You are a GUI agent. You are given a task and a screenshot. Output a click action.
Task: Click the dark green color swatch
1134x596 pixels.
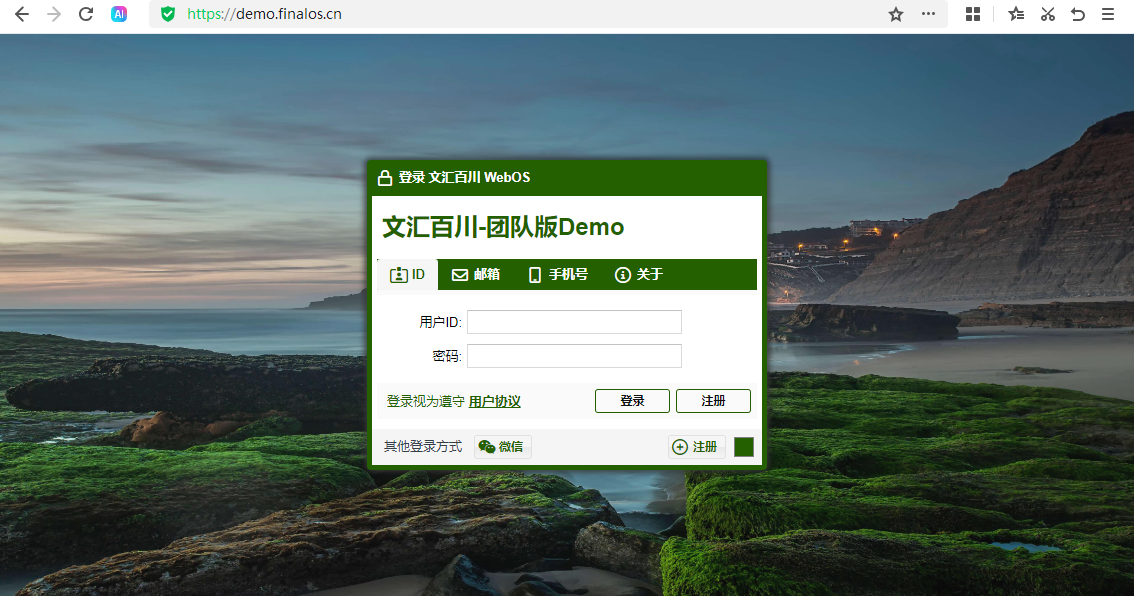tap(744, 447)
